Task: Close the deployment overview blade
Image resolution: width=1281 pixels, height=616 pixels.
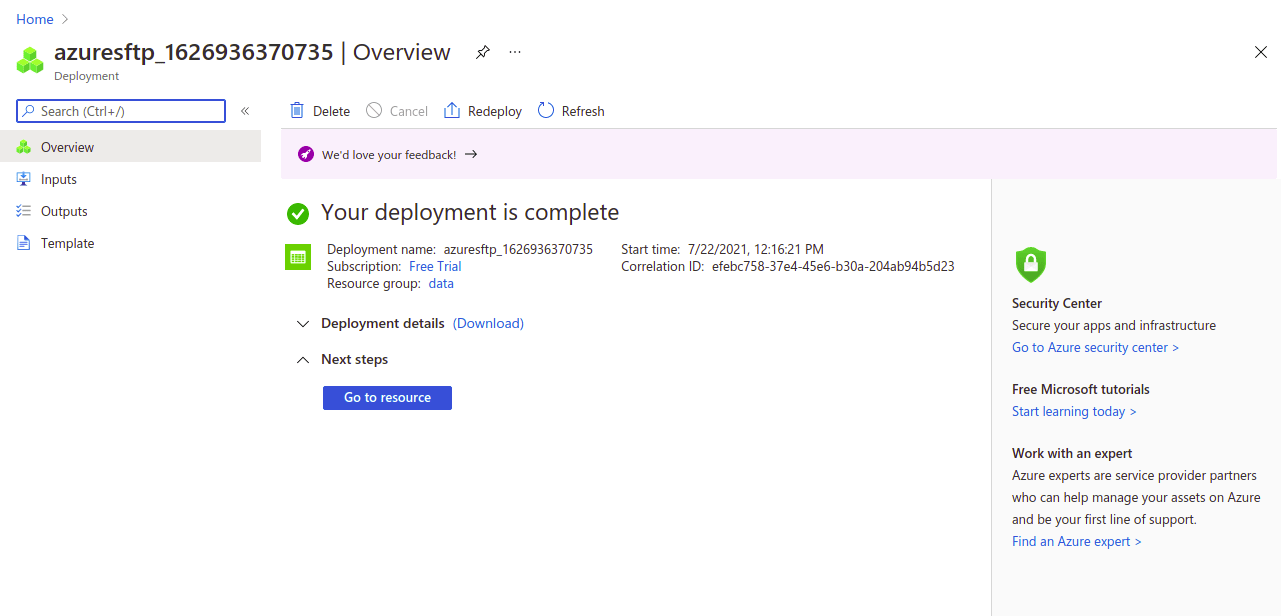Action: (1261, 52)
